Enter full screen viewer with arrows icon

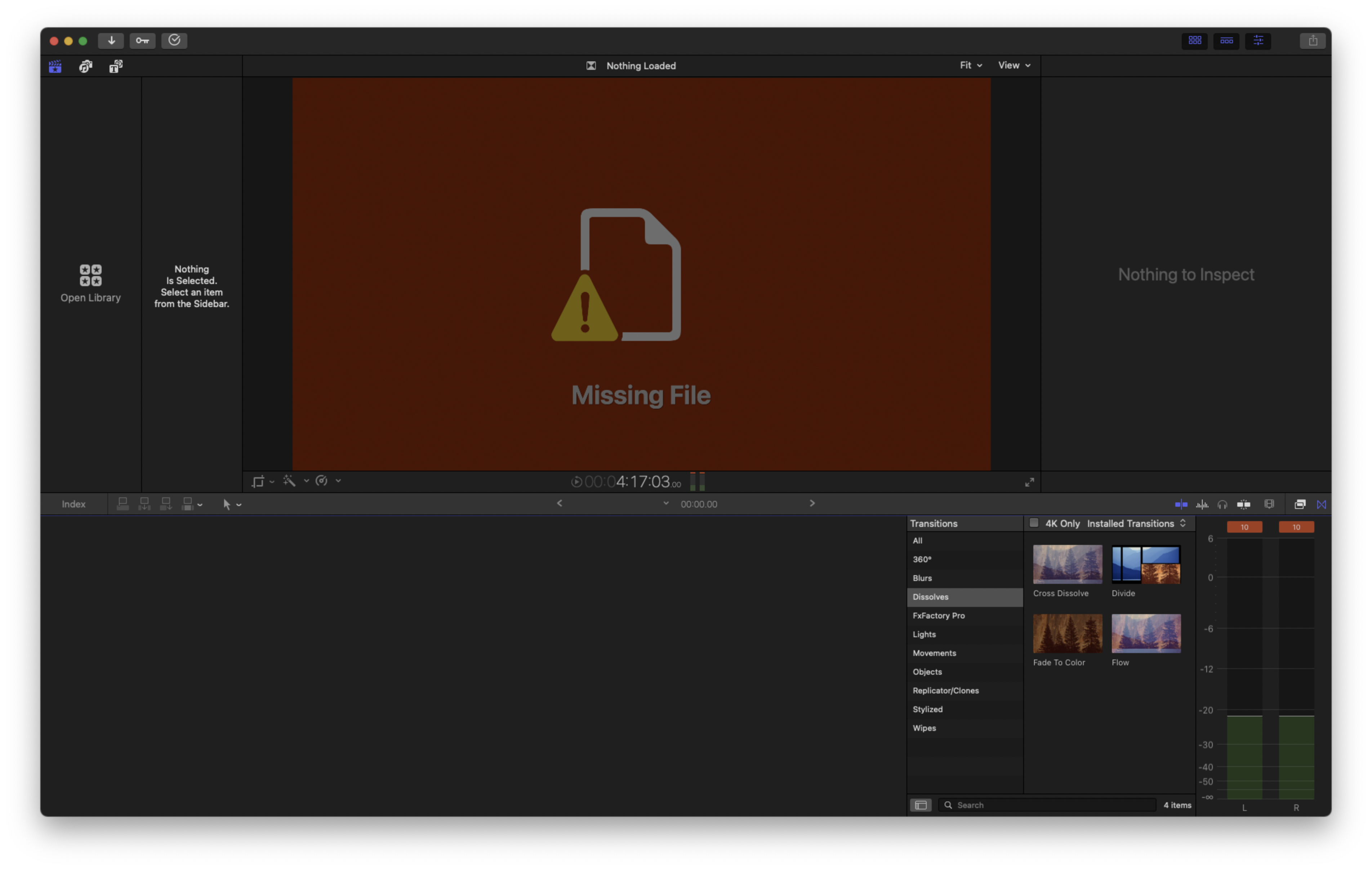(1030, 482)
